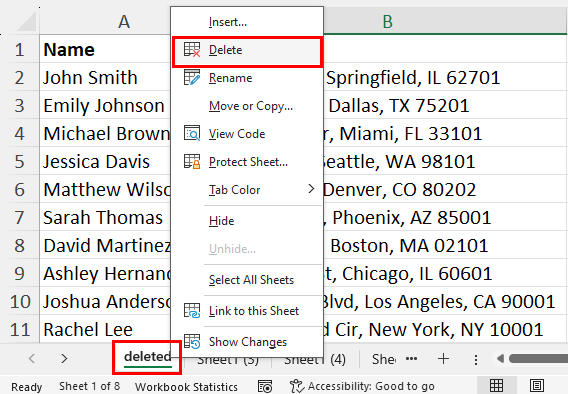Open Move or Copy... dialog

247,106
